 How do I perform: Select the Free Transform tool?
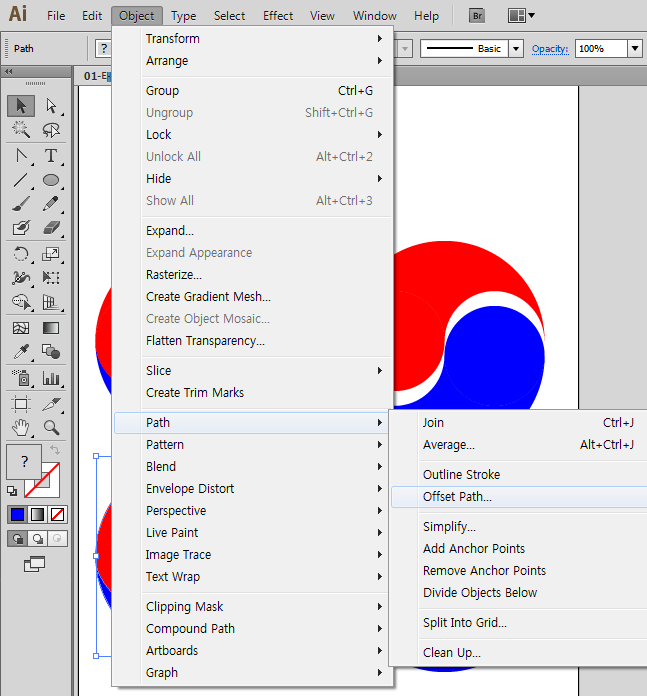click(x=51, y=278)
